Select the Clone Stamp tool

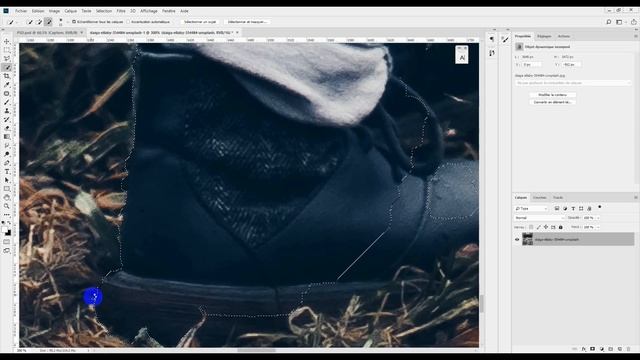coord(7,111)
